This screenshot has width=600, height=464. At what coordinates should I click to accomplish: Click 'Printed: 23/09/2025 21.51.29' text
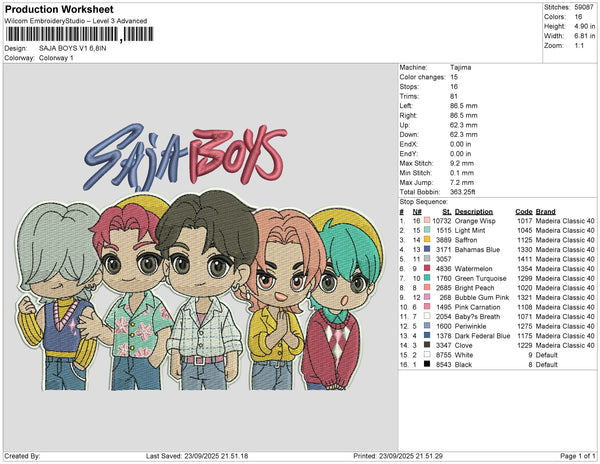tap(398, 456)
